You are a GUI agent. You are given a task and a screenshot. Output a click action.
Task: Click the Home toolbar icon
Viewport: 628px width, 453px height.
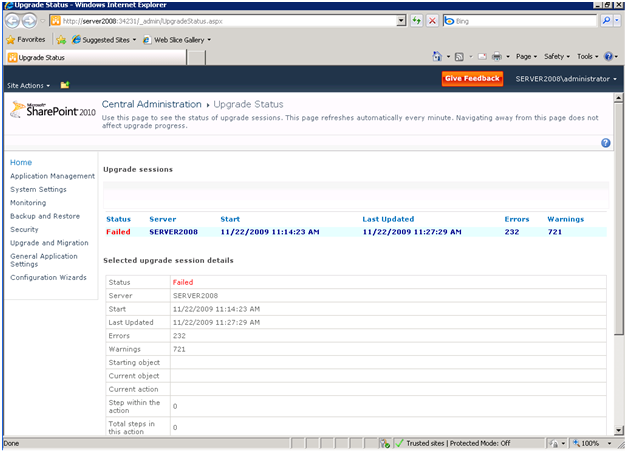pos(437,56)
